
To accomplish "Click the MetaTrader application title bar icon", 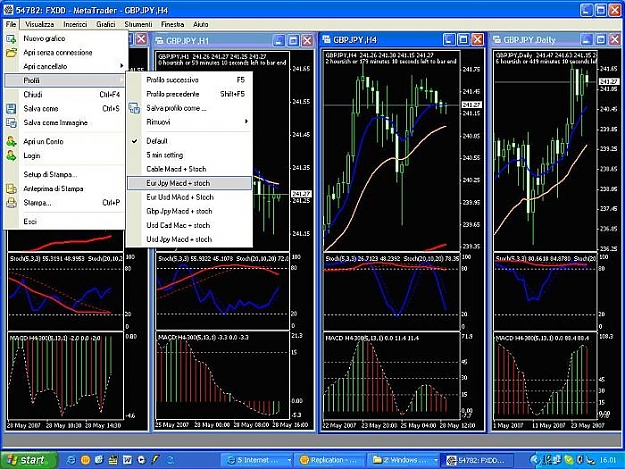I will 8,10.
